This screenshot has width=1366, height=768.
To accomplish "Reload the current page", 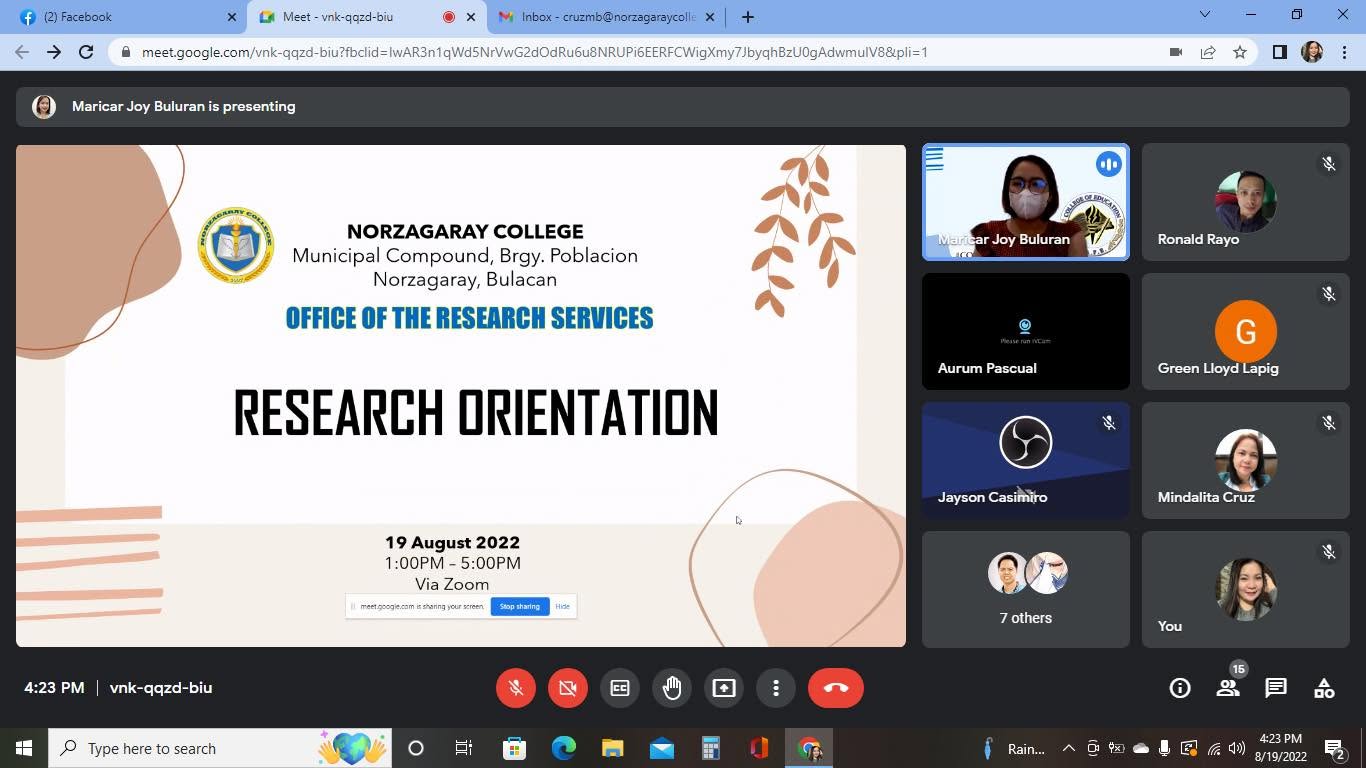I will (86, 52).
